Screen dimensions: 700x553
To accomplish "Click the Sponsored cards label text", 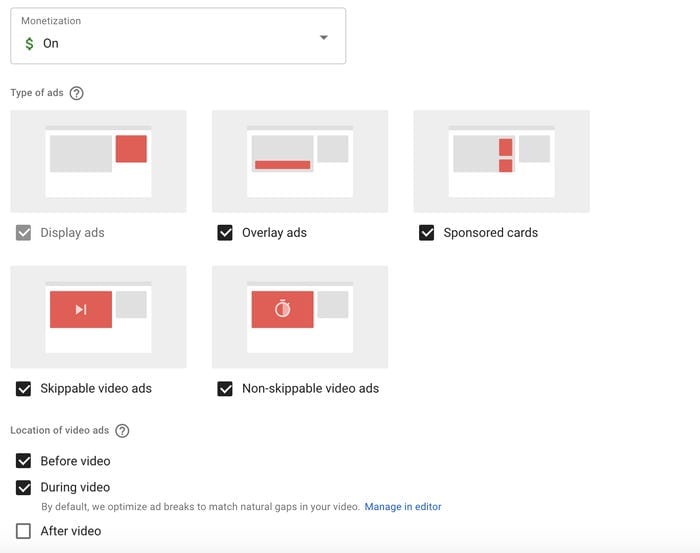I will pos(491,233).
